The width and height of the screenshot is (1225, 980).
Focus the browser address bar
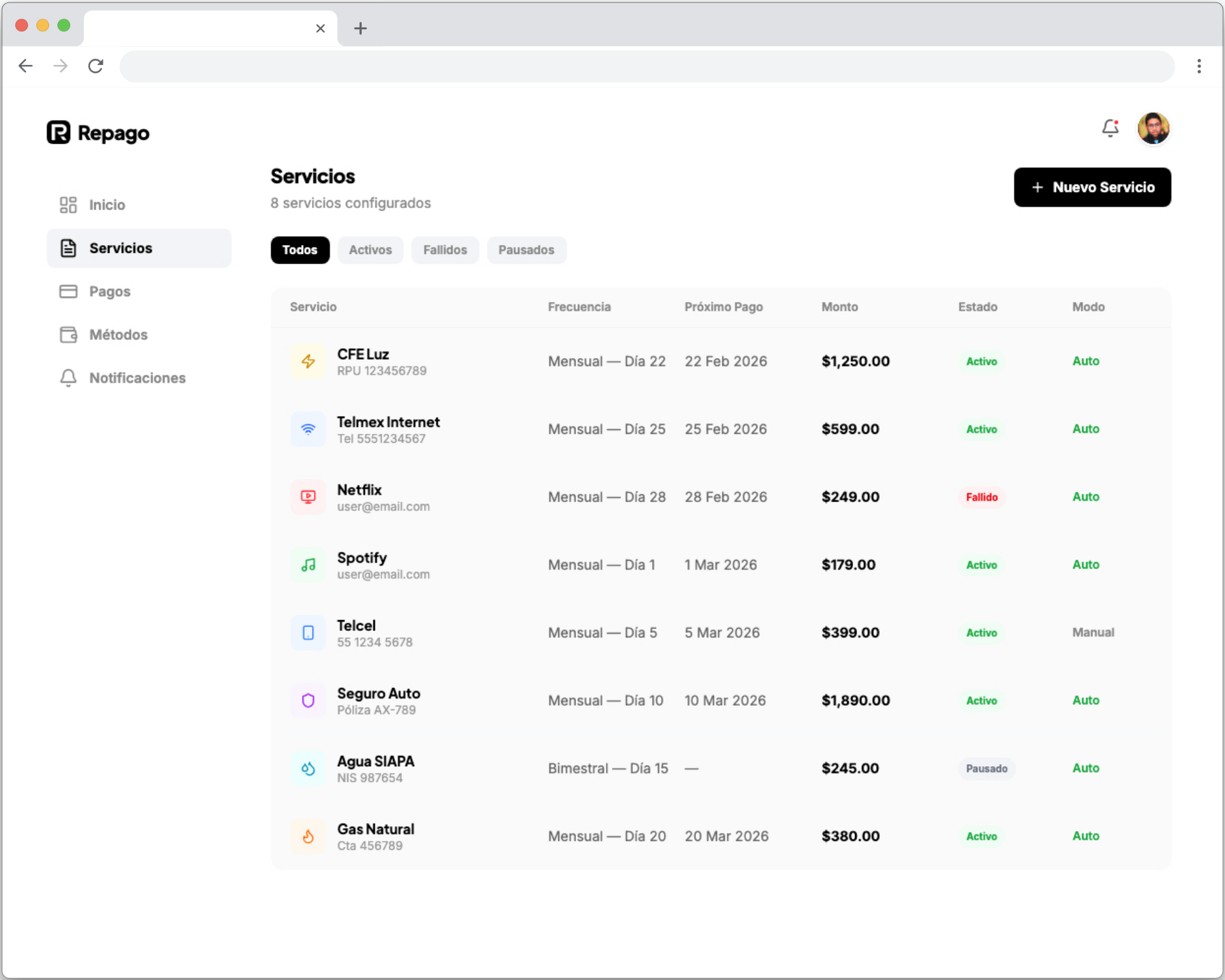pos(647,66)
